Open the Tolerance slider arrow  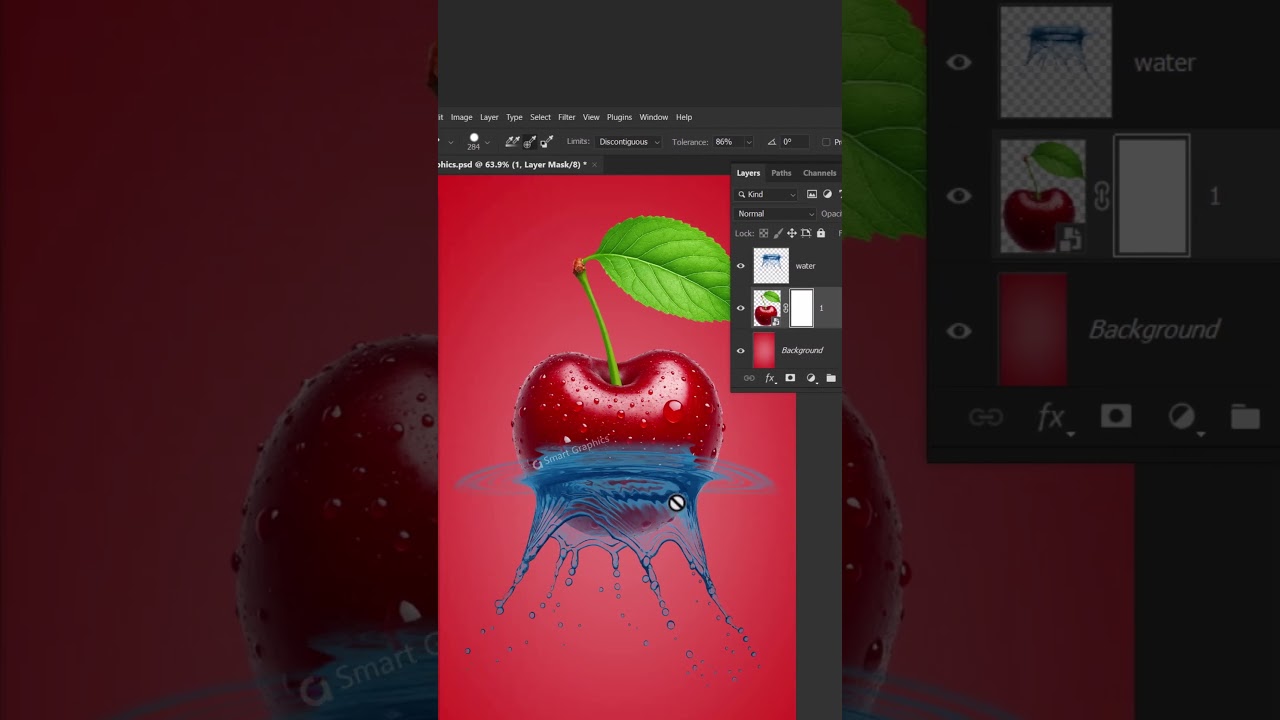[x=748, y=142]
